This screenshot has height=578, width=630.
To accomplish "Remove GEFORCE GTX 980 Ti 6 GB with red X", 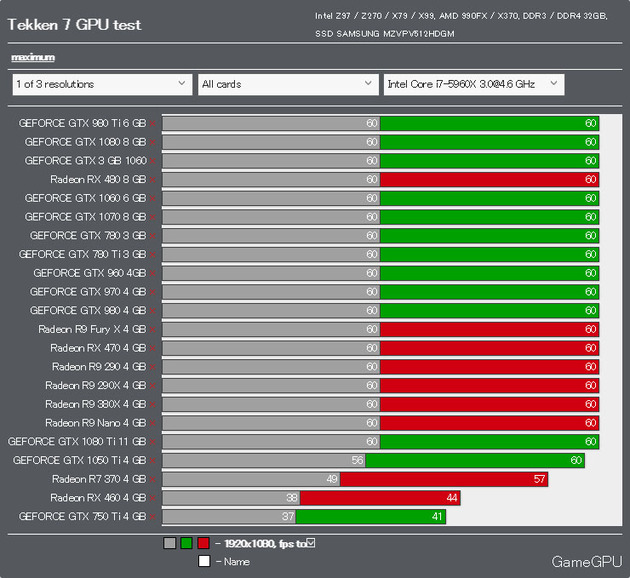I will [x=153, y=123].
